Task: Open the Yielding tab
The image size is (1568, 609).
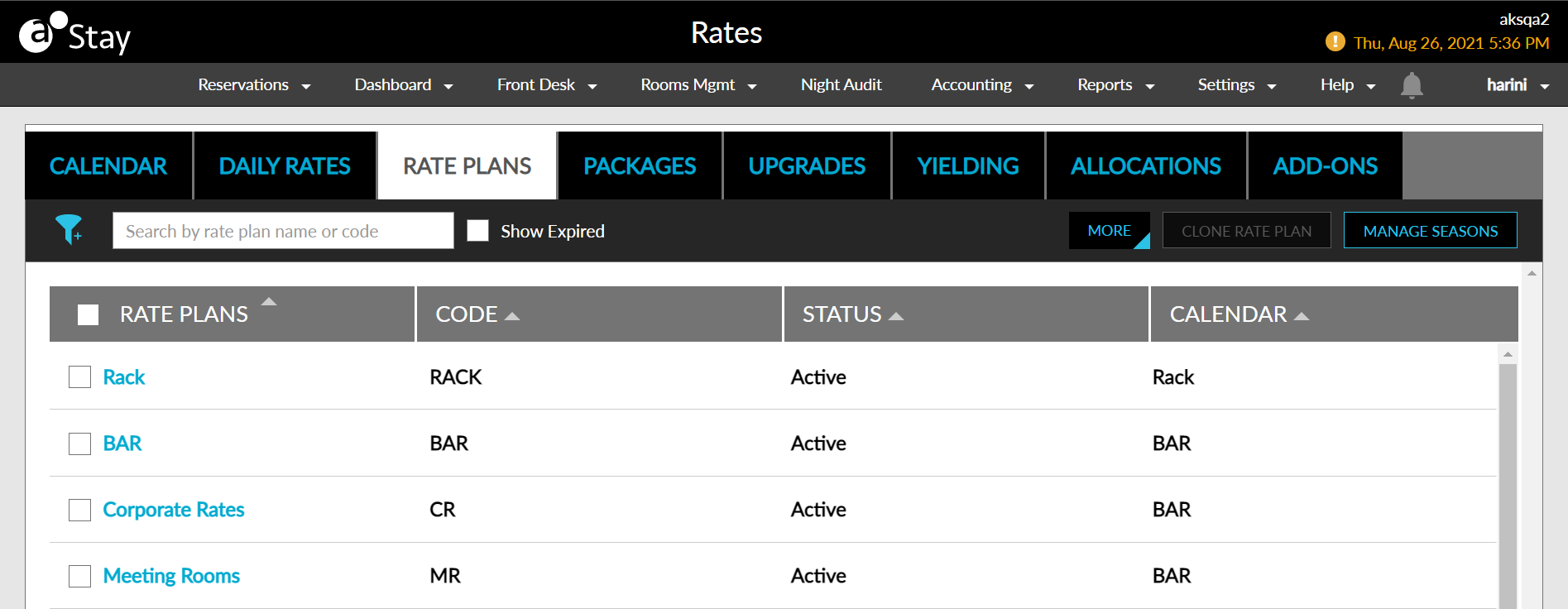Action: [x=967, y=166]
